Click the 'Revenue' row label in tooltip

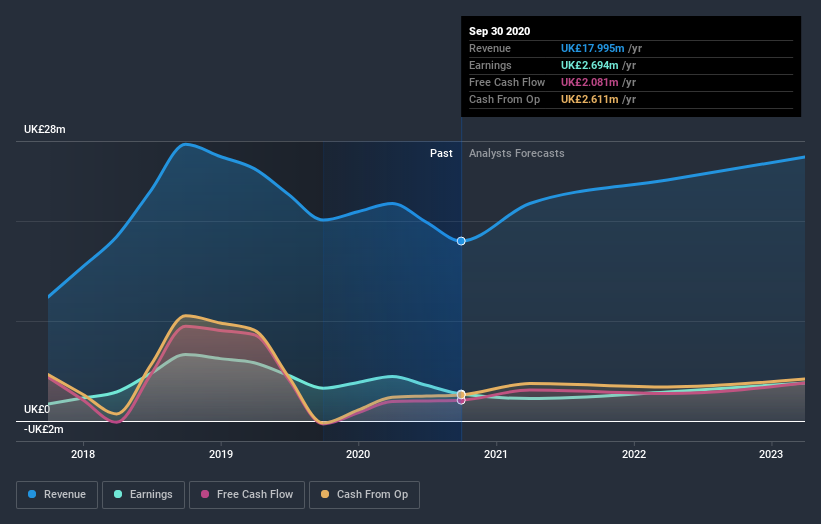(x=490, y=48)
